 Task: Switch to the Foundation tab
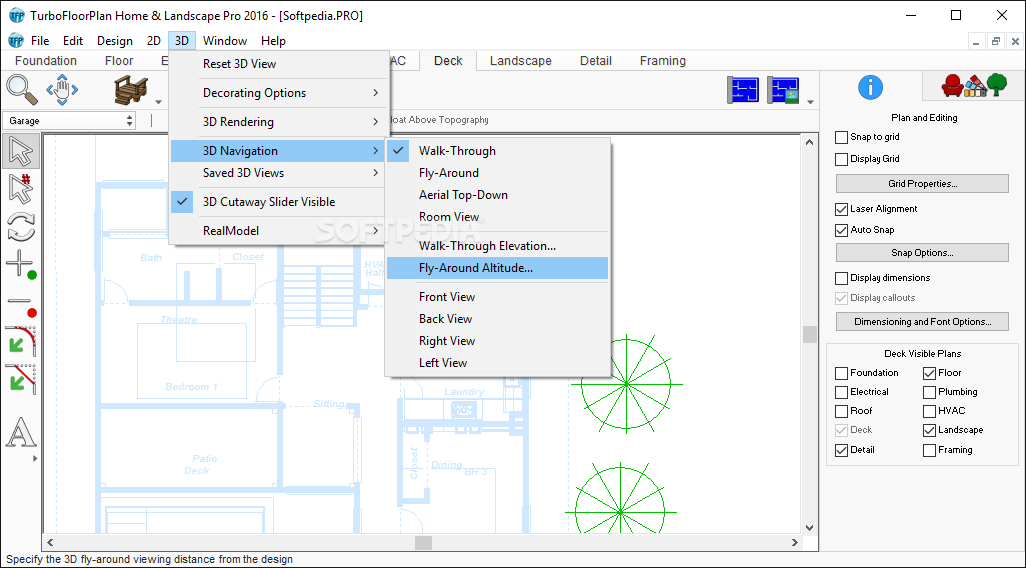coord(46,61)
